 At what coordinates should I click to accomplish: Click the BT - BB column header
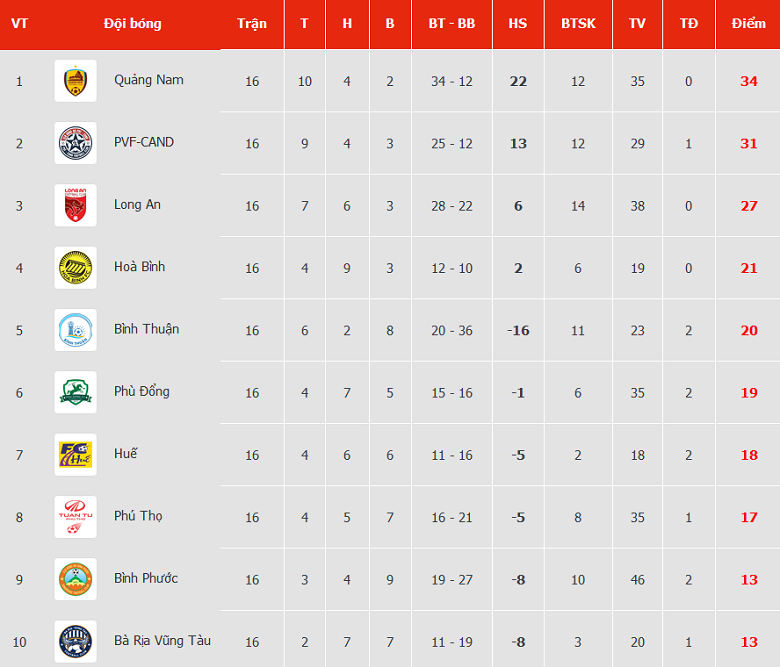[x=452, y=24]
